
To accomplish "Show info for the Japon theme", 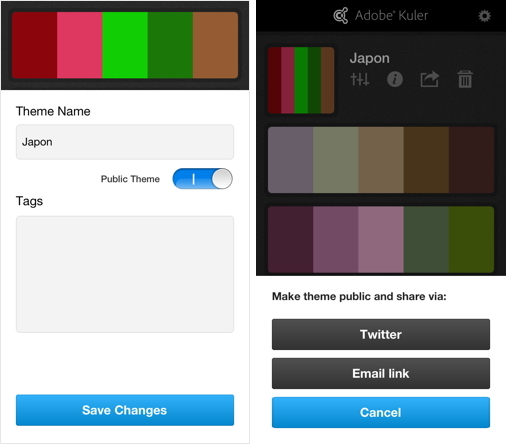I will tap(395, 79).
